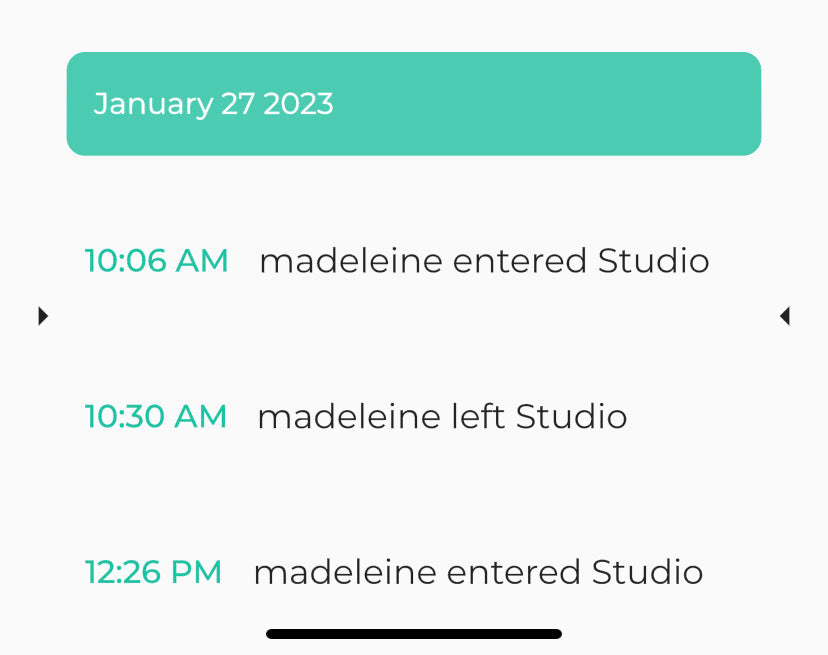
Task: Click the word Studio in the 10:30 AM entry
Action: click(572, 416)
